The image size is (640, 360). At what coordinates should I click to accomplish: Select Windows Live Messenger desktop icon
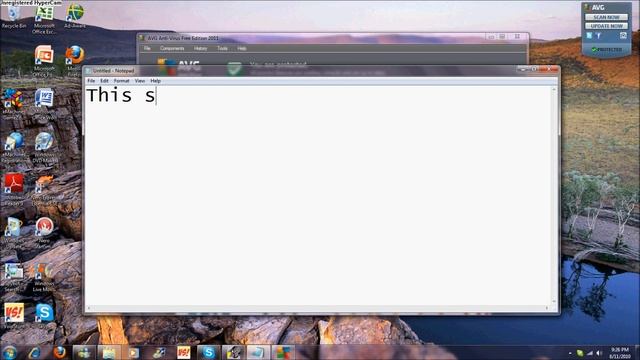pyautogui.click(x=43, y=278)
